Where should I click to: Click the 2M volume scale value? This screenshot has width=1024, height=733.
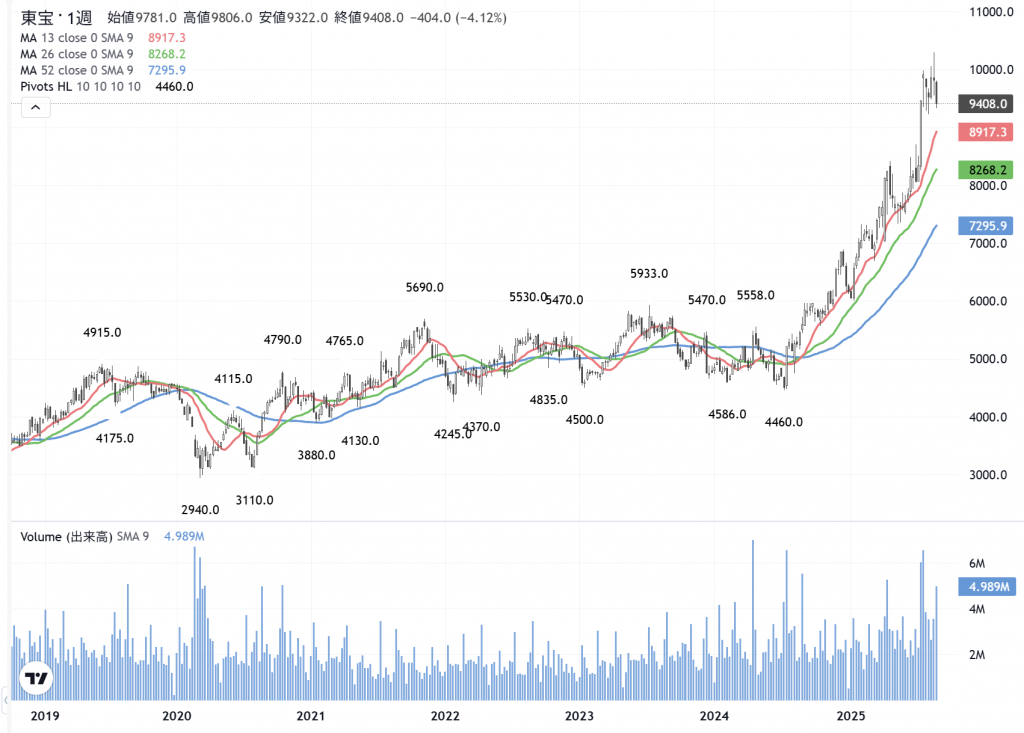coord(977,655)
